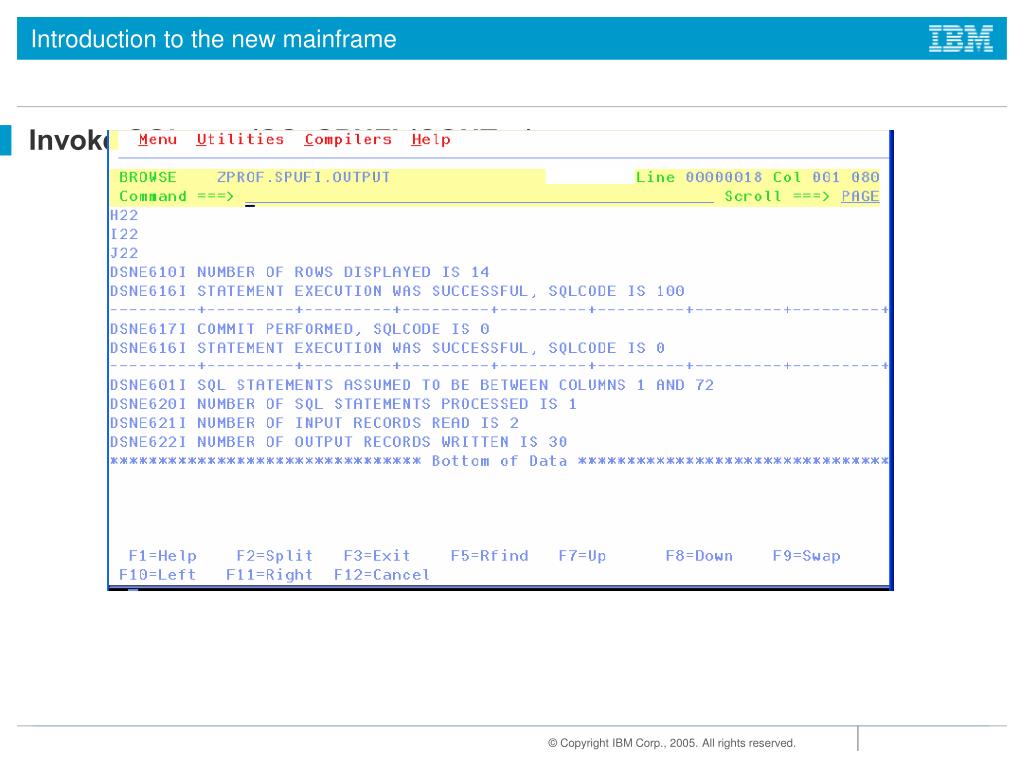Click the H22 data row

124,215
